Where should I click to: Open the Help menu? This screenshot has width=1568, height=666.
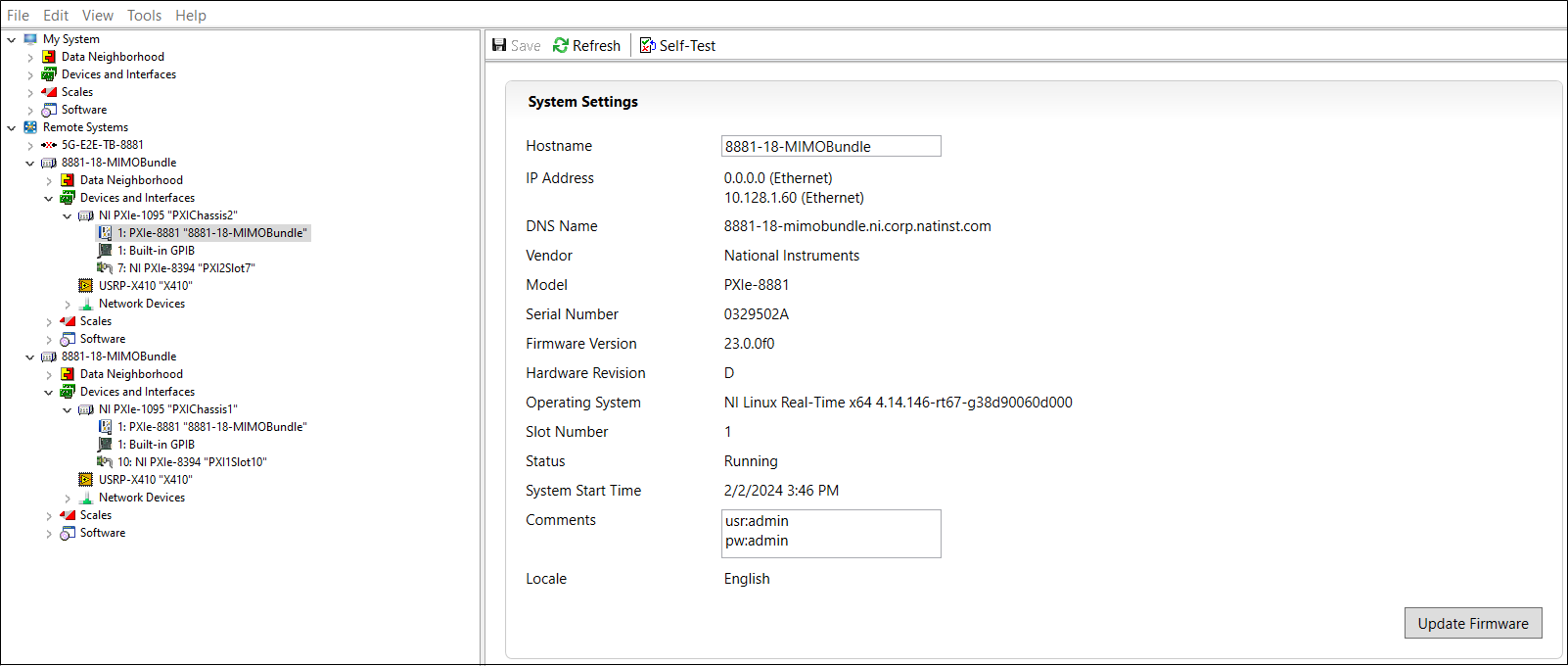[191, 15]
